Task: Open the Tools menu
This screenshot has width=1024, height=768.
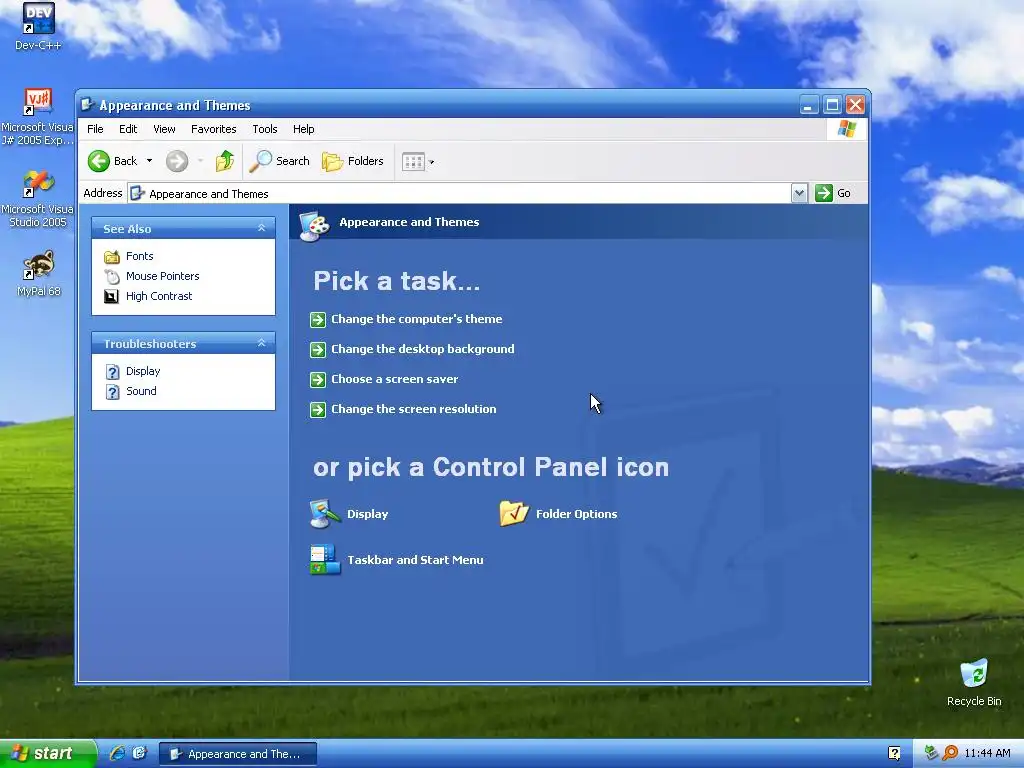Action: (264, 129)
